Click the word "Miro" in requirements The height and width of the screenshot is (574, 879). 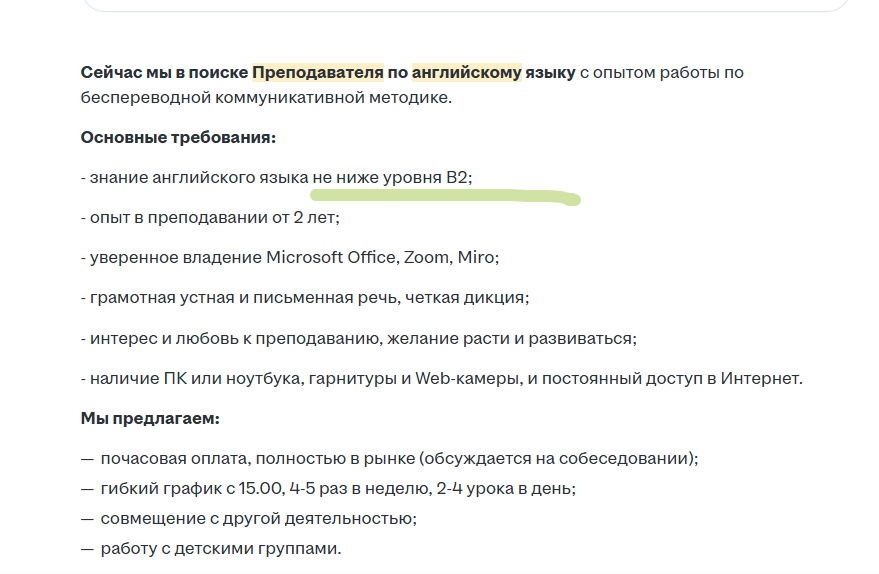click(476, 257)
